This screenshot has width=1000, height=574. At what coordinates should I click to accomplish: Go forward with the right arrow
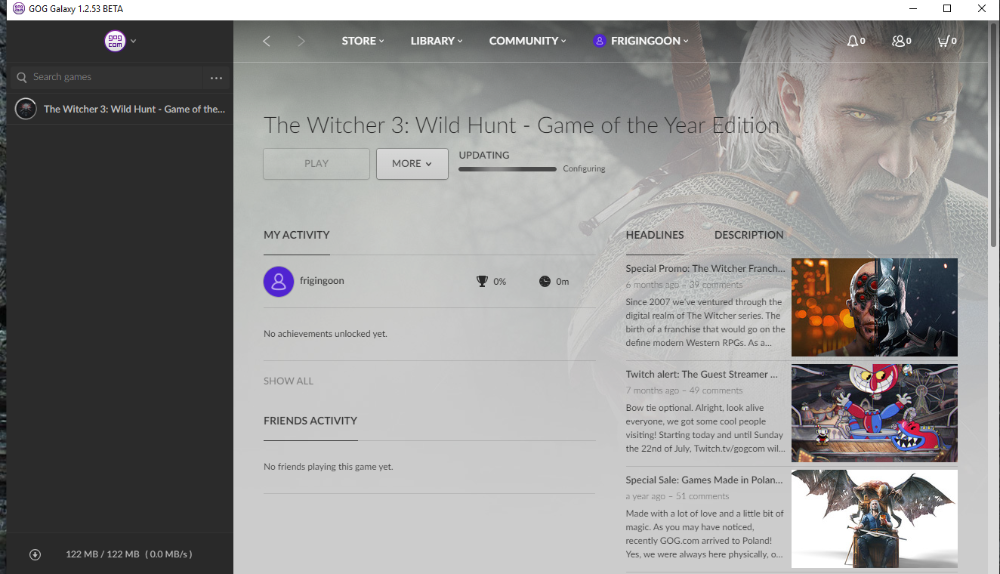[x=301, y=41]
